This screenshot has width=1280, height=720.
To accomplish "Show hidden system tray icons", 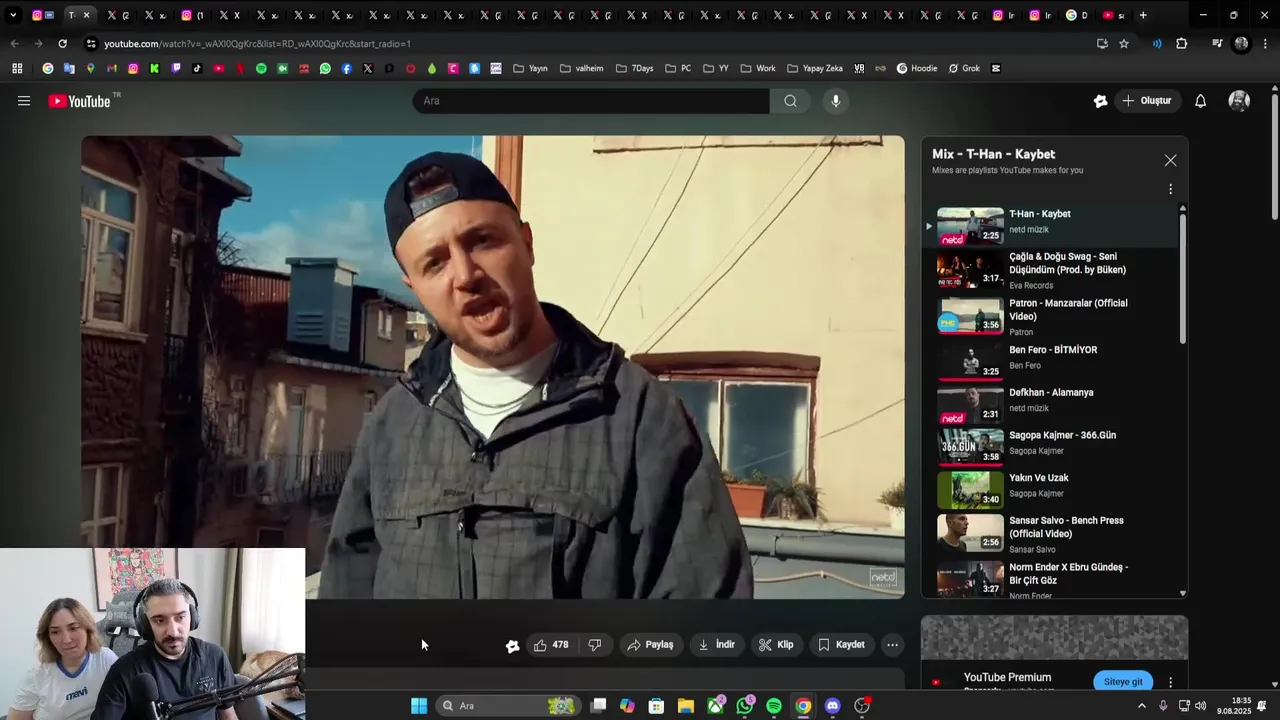I will tap(1141, 706).
